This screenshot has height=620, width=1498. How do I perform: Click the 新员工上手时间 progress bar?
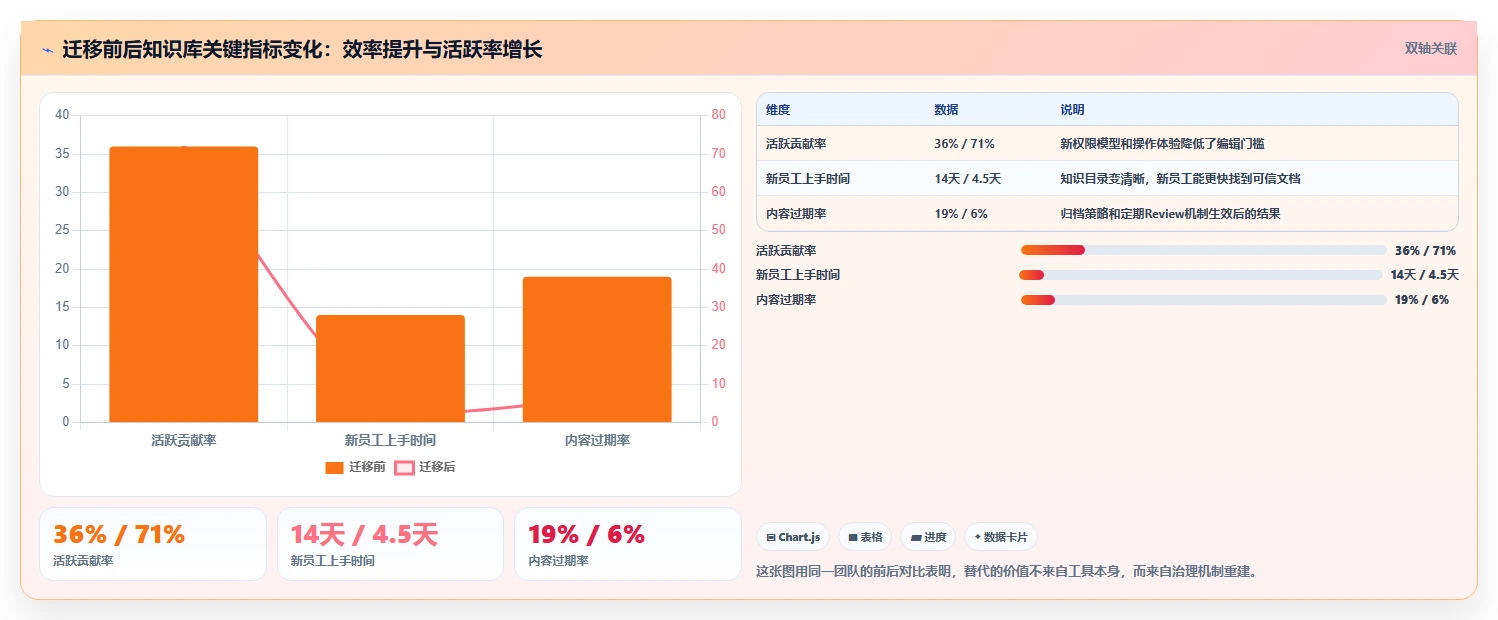tap(1200, 275)
